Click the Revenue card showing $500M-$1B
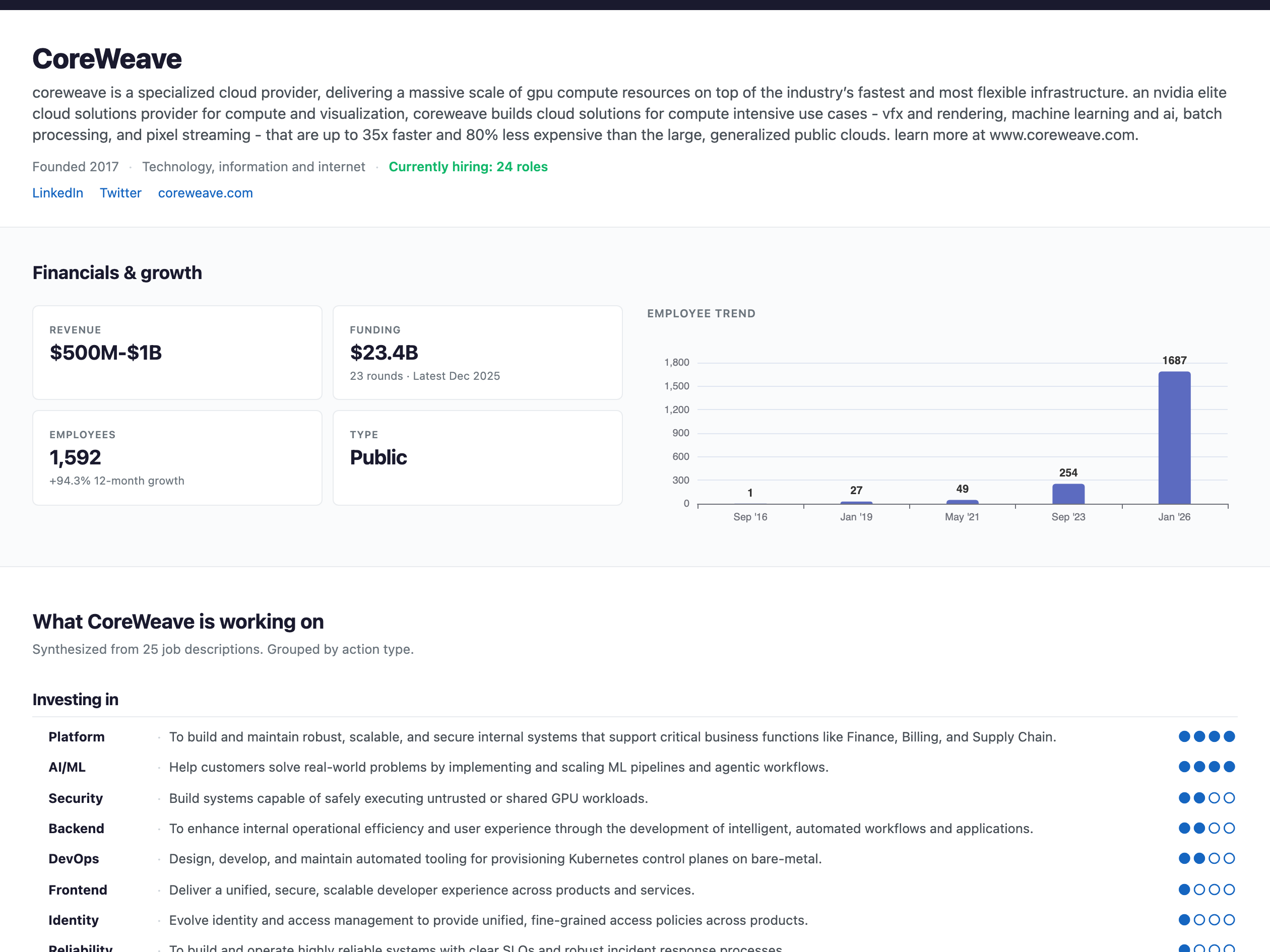The height and width of the screenshot is (952, 1270). (x=177, y=352)
